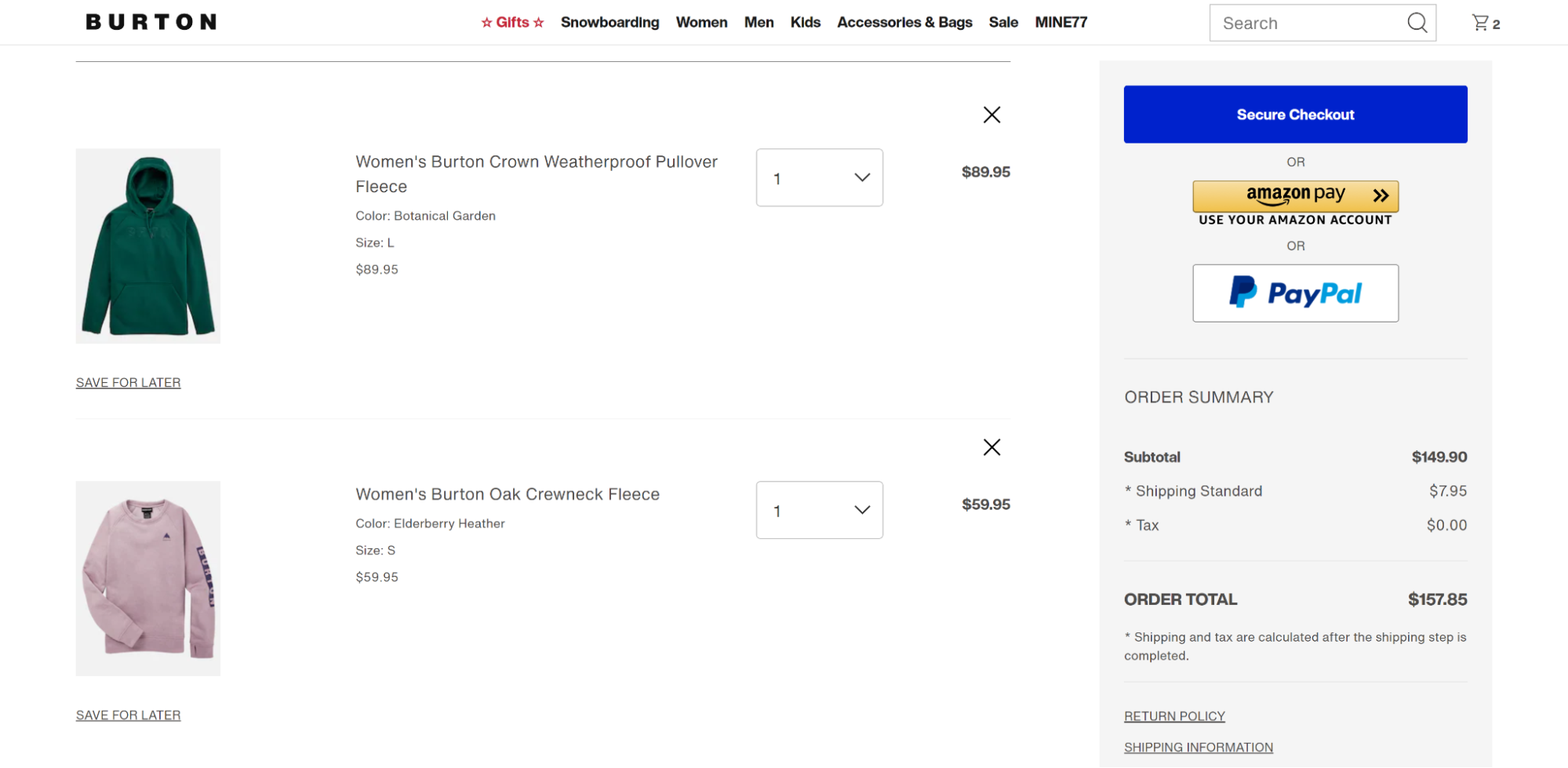
Task: Open the Women menu
Action: coord(701,22)
